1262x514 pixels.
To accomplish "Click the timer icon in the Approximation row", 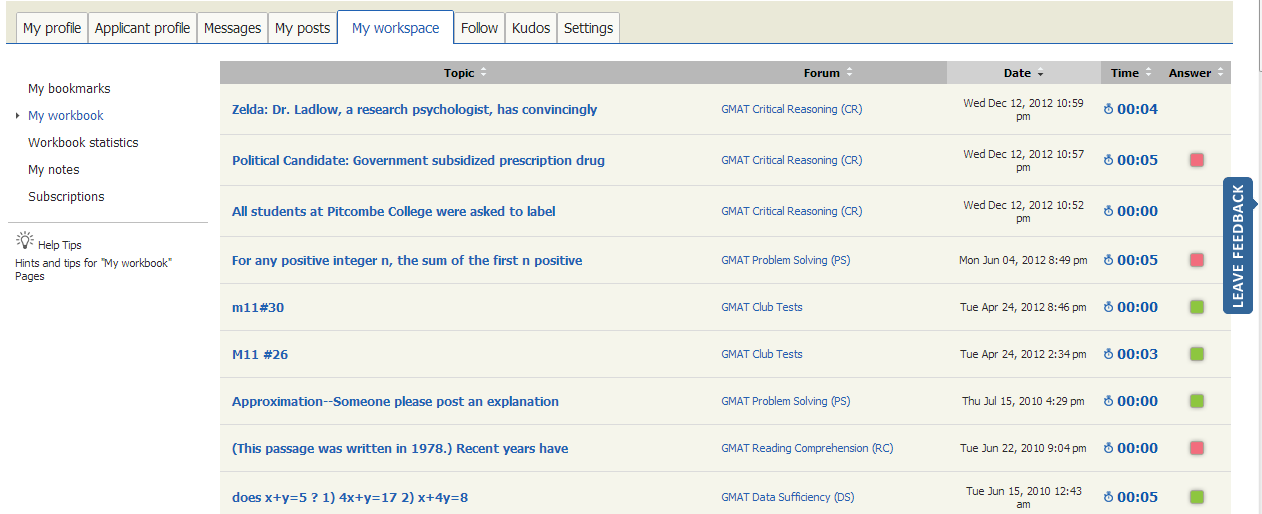I will [x=1108, y=401].
